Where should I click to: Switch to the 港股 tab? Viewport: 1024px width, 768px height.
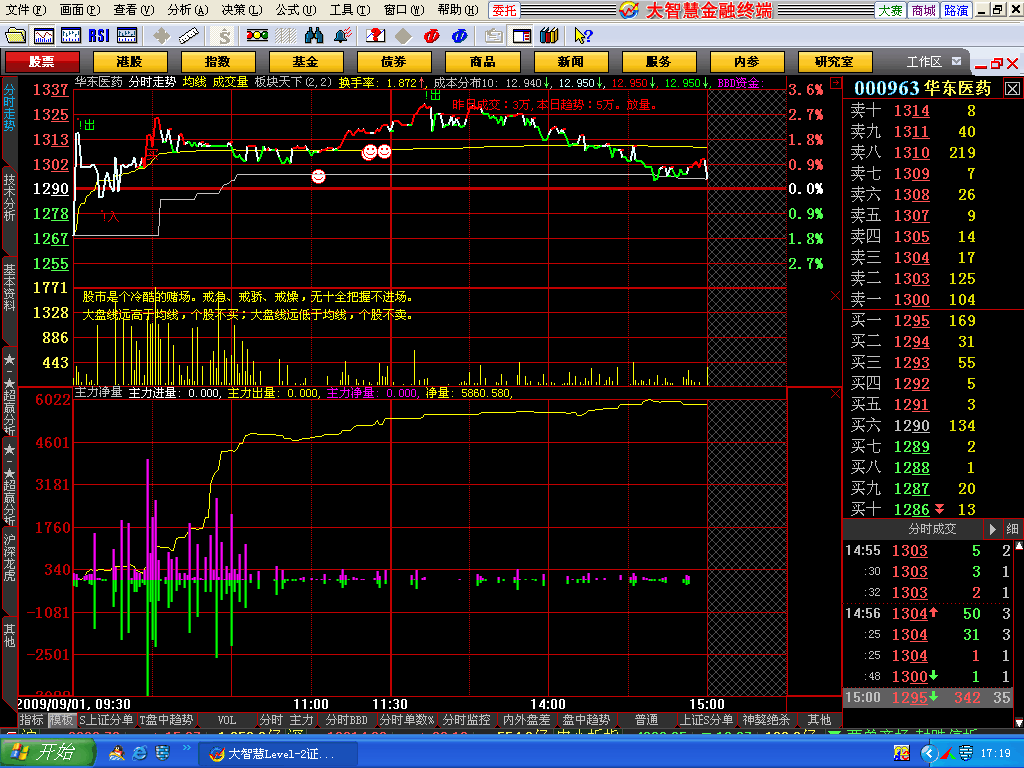tap(130, 62)
